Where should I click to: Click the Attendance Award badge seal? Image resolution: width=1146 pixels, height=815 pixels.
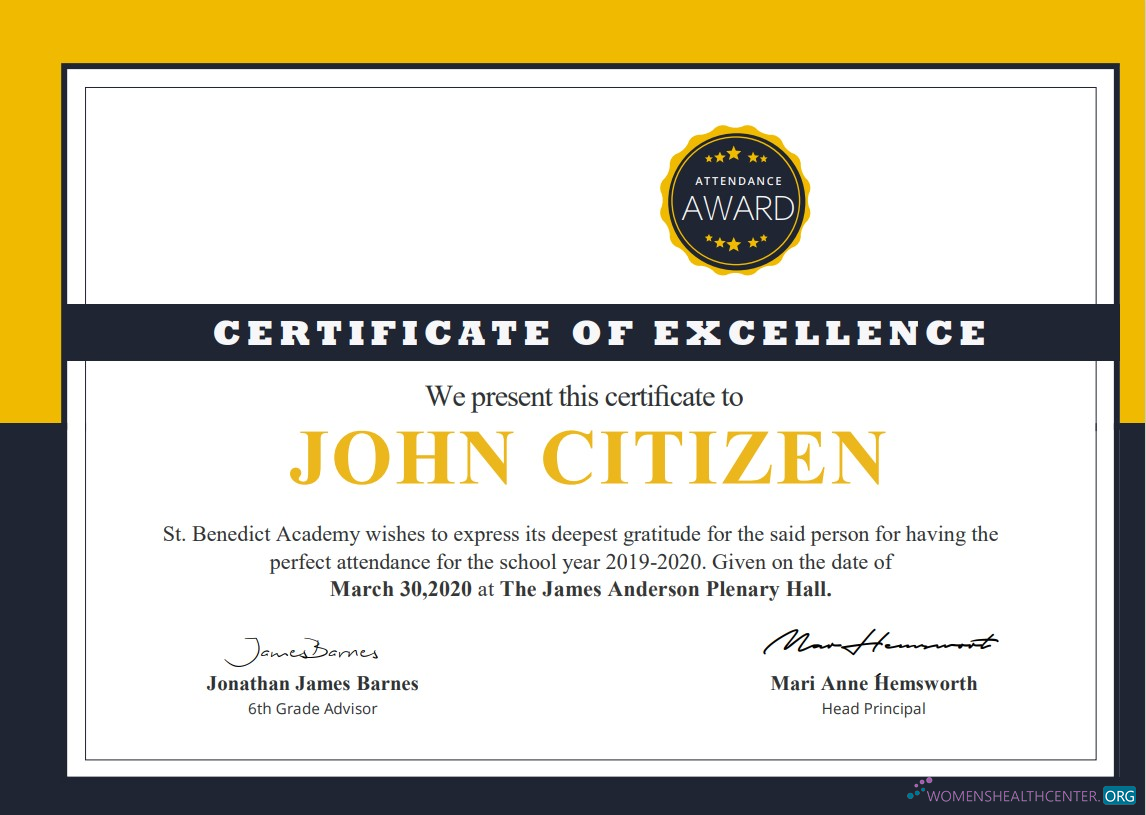(x=736, y=200)
